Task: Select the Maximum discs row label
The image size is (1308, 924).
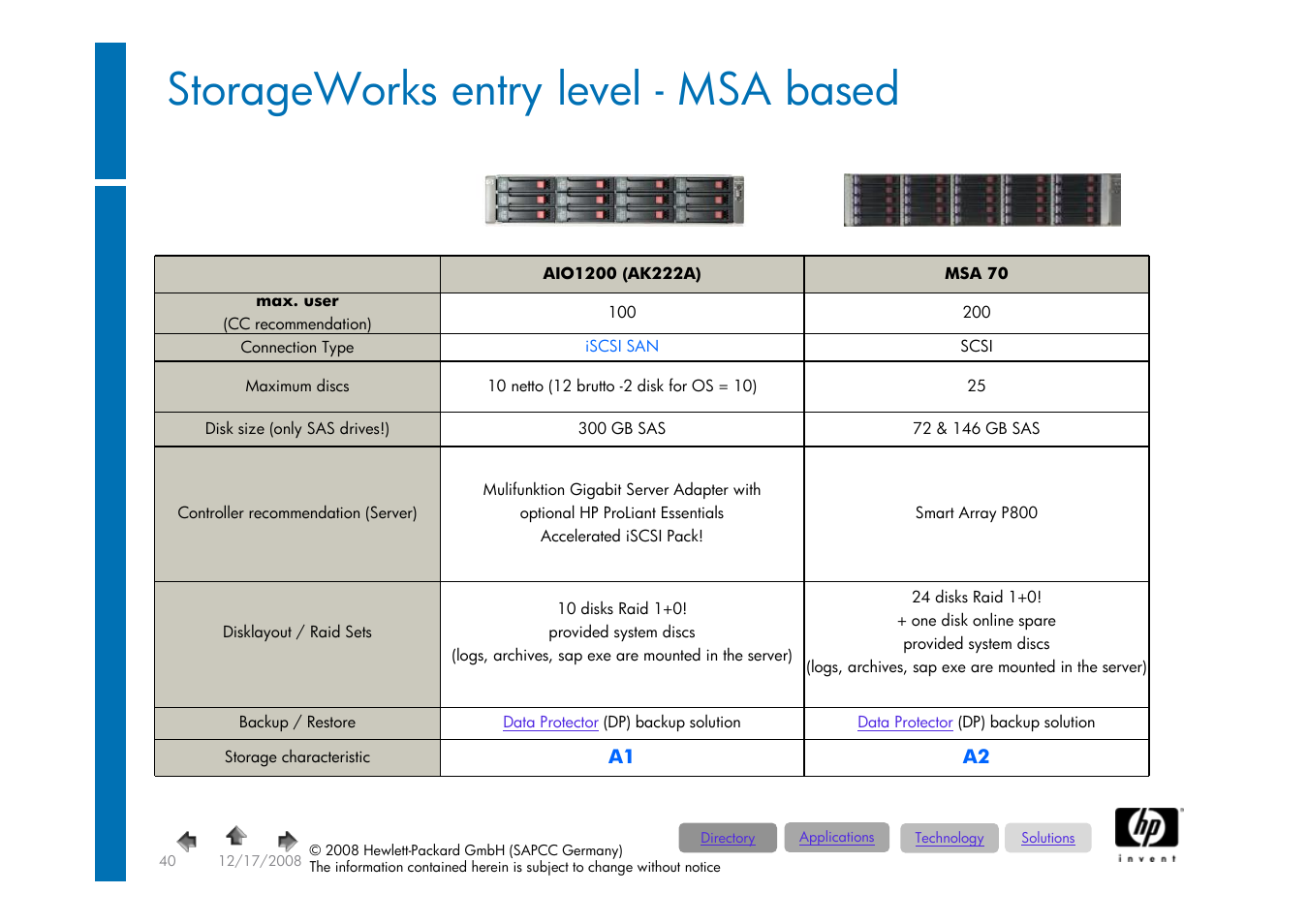Action: click(x=297, y=385)
